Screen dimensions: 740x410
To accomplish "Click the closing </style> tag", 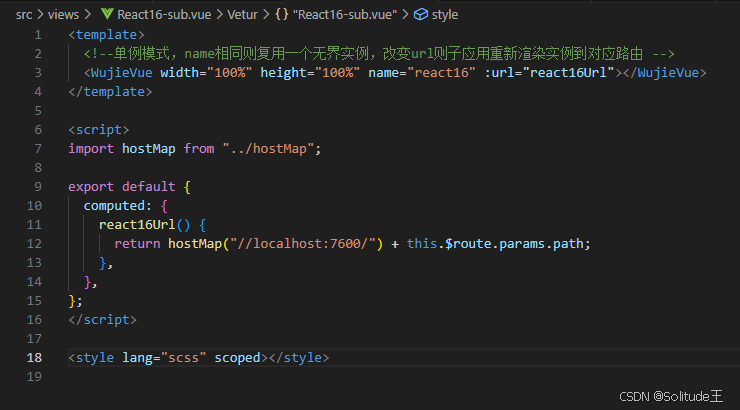I will (299, 358).
